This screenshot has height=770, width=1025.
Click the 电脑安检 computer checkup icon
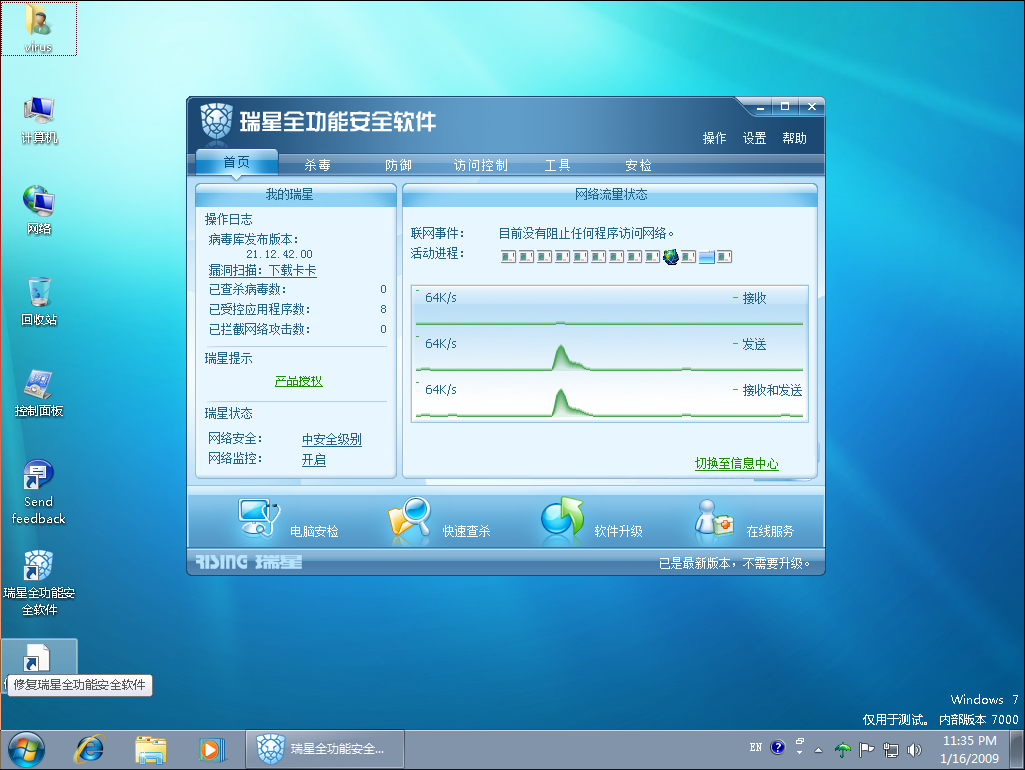point(259,519)
